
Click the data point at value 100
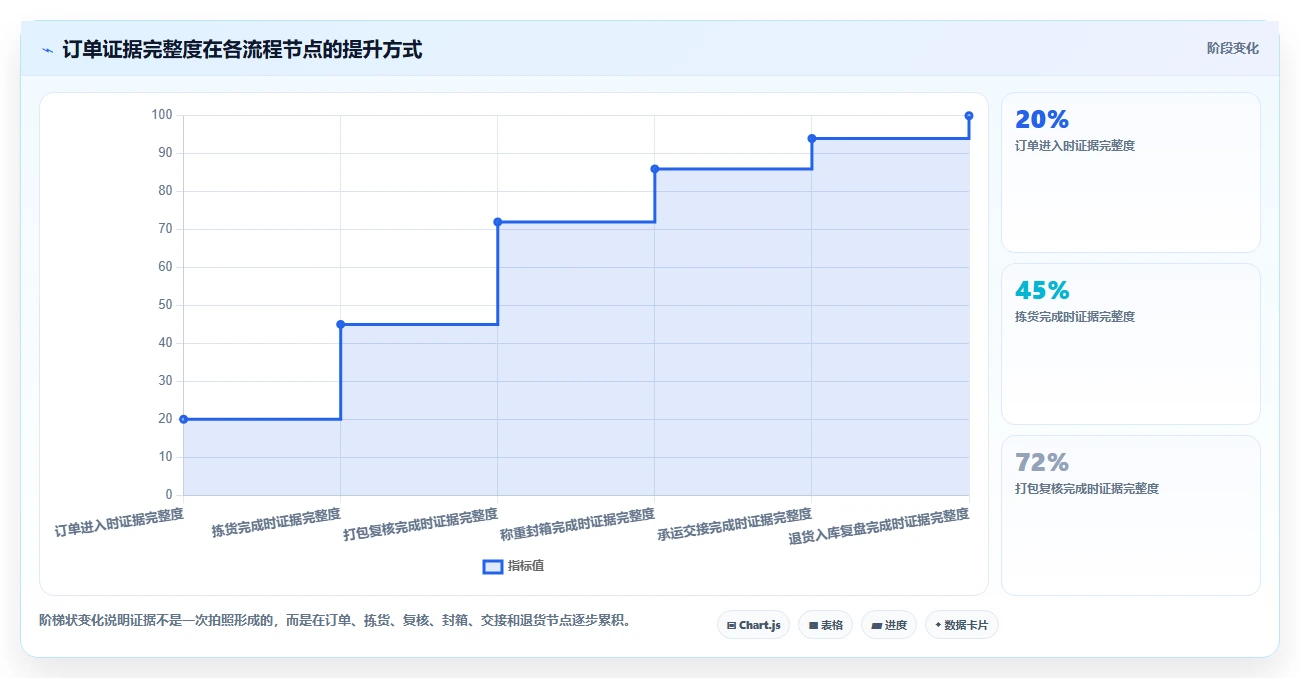(969, 116)
